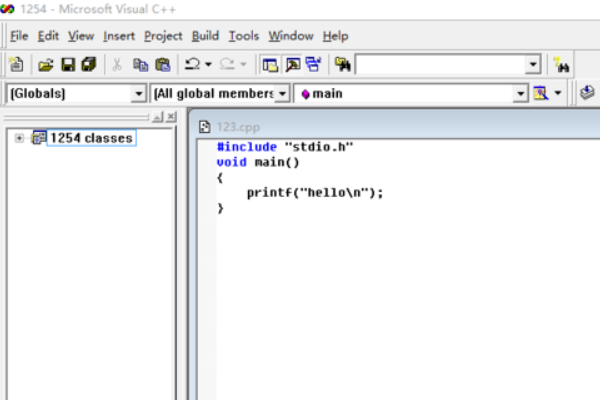Open the Window List icon

click(x=313, y=65)
